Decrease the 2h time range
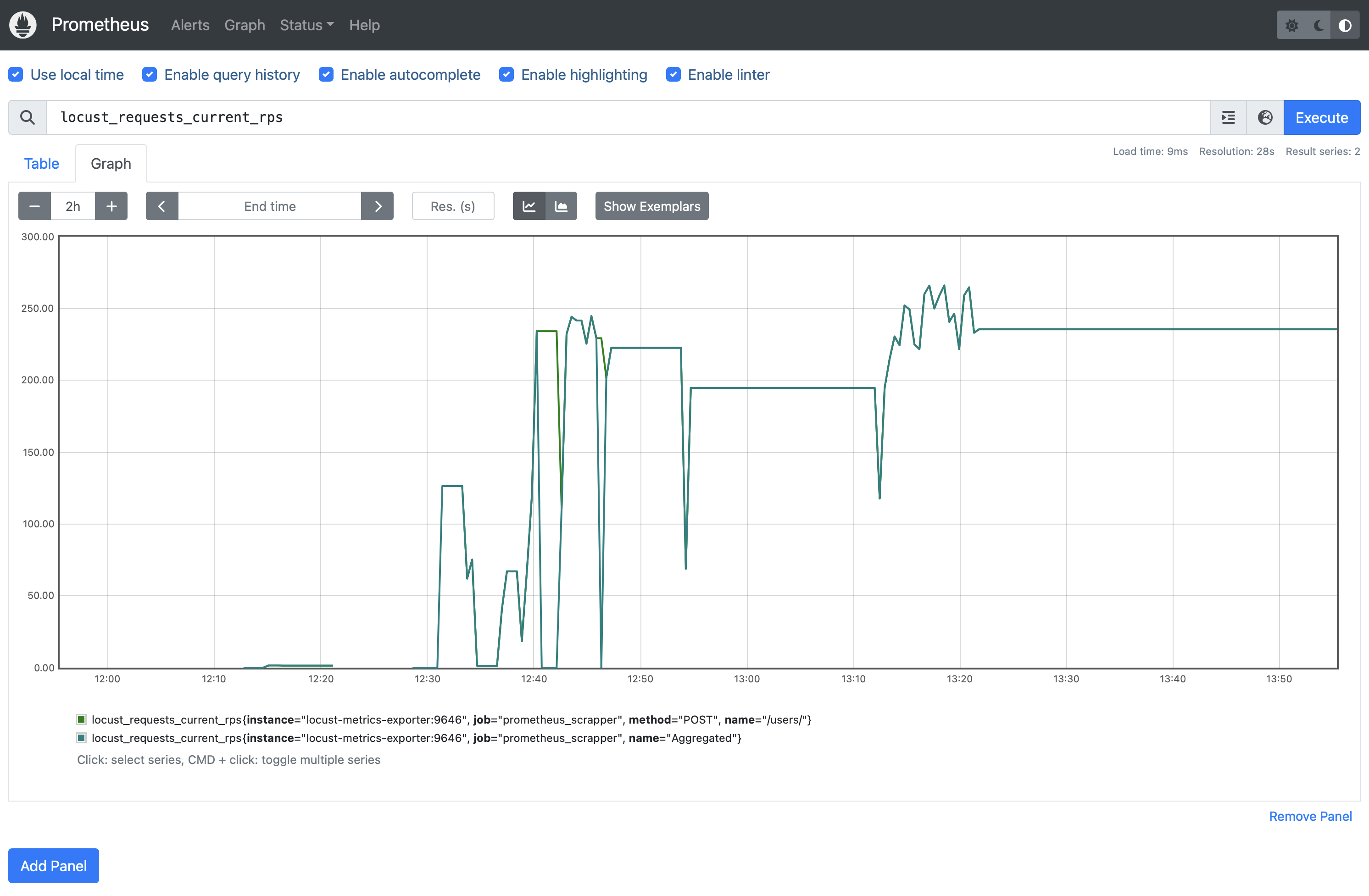Image resolution: width=1369 pixels, height=896 pixels. tap(34, 206)
